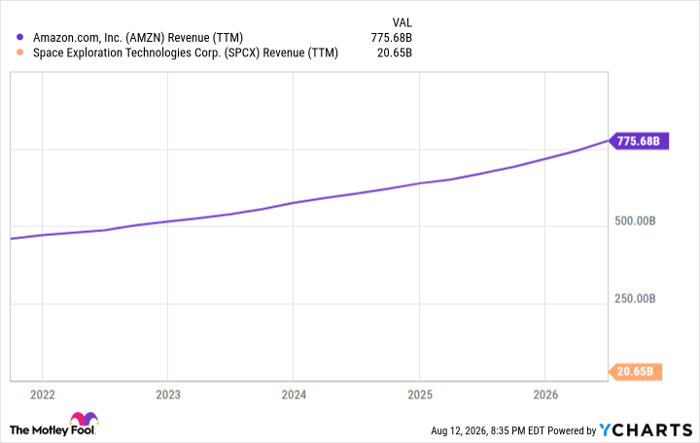The width and height of the screenshot is (700, 443).
Task: Click the 775.68B value in the legend
Action: (x=391, y=38)
